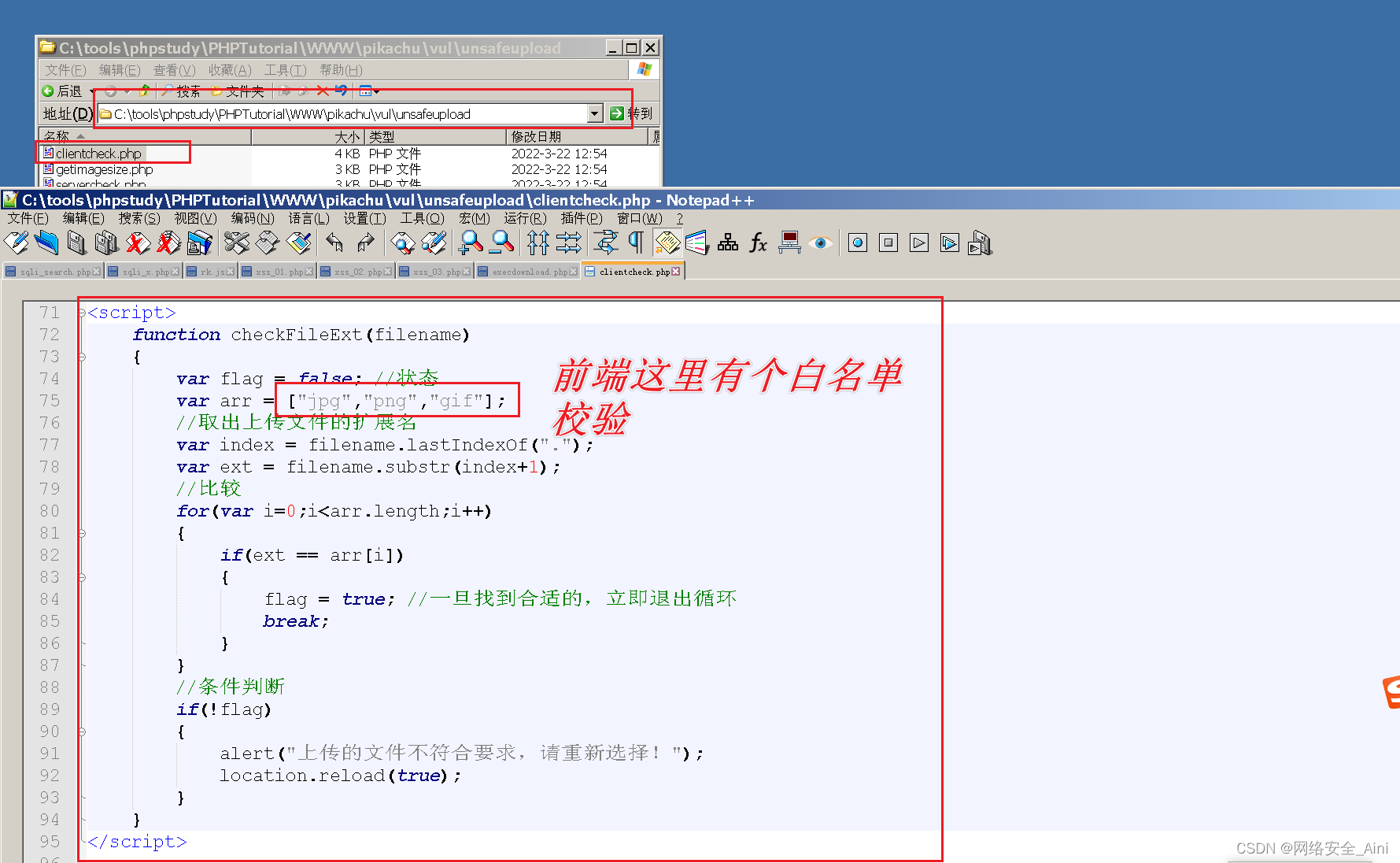1400x863 pixels.
Task: Click the Zoom Out magnifier icon
Action: click(x=501, y=243)
